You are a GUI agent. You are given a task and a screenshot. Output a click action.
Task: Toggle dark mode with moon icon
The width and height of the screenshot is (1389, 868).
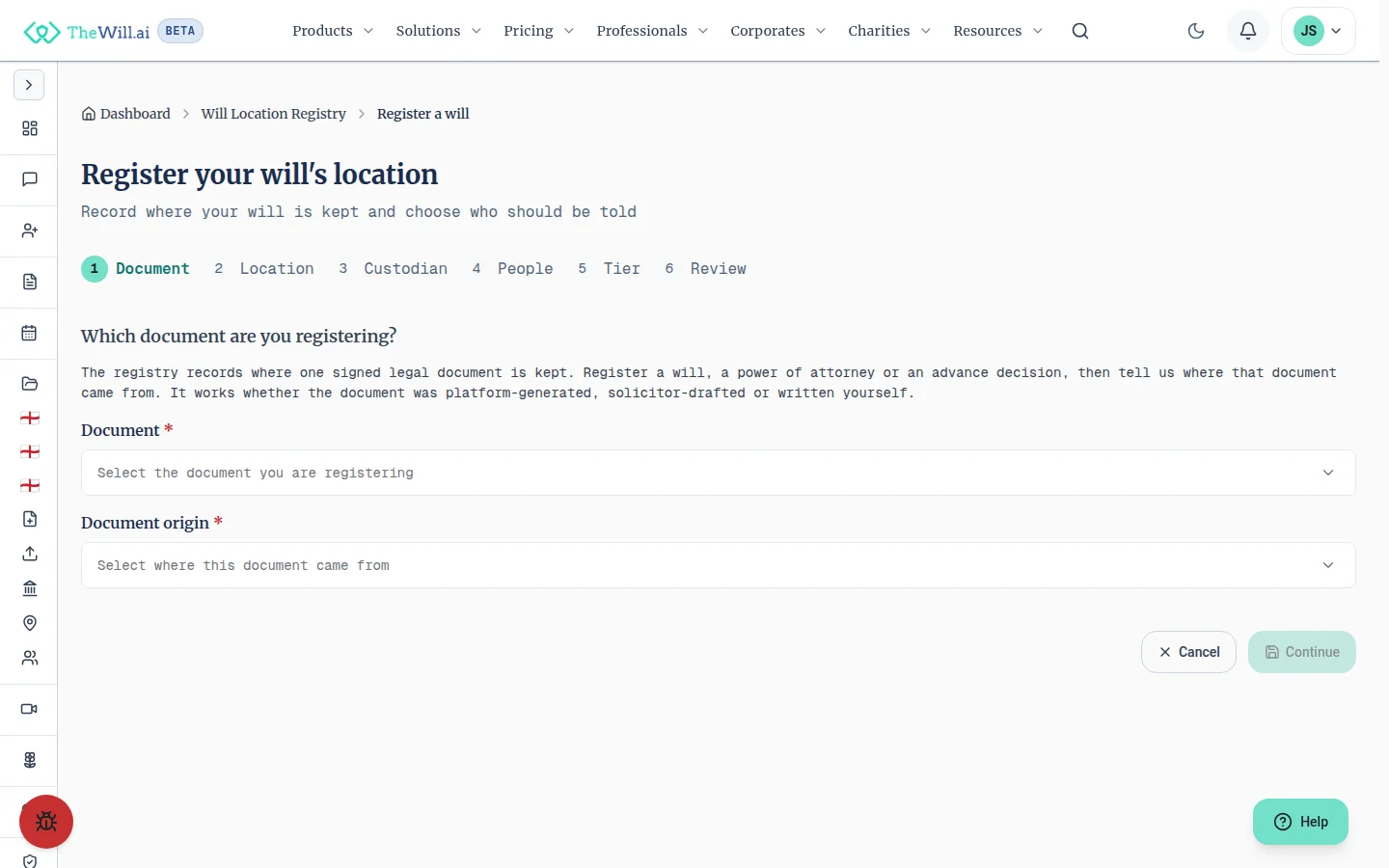pyautogui.click(x=1196, y=31)
